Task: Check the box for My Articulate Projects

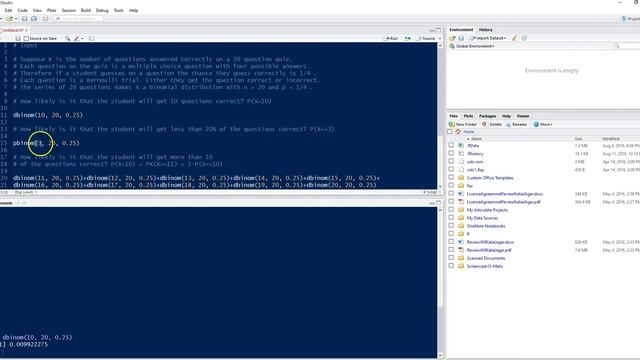Action: tap(451, 209)
